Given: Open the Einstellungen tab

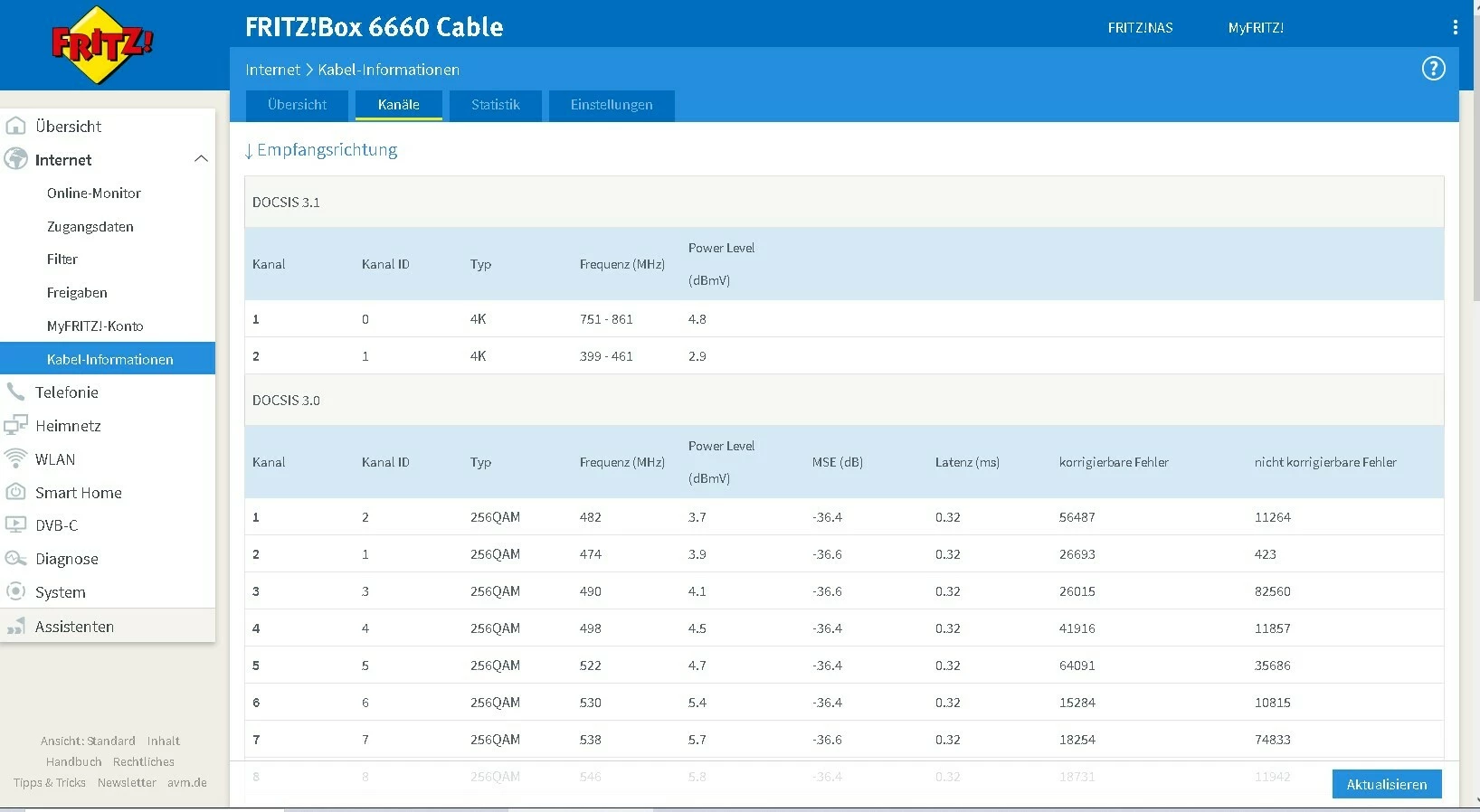Looking at the screenshot, I should point(612,105).
